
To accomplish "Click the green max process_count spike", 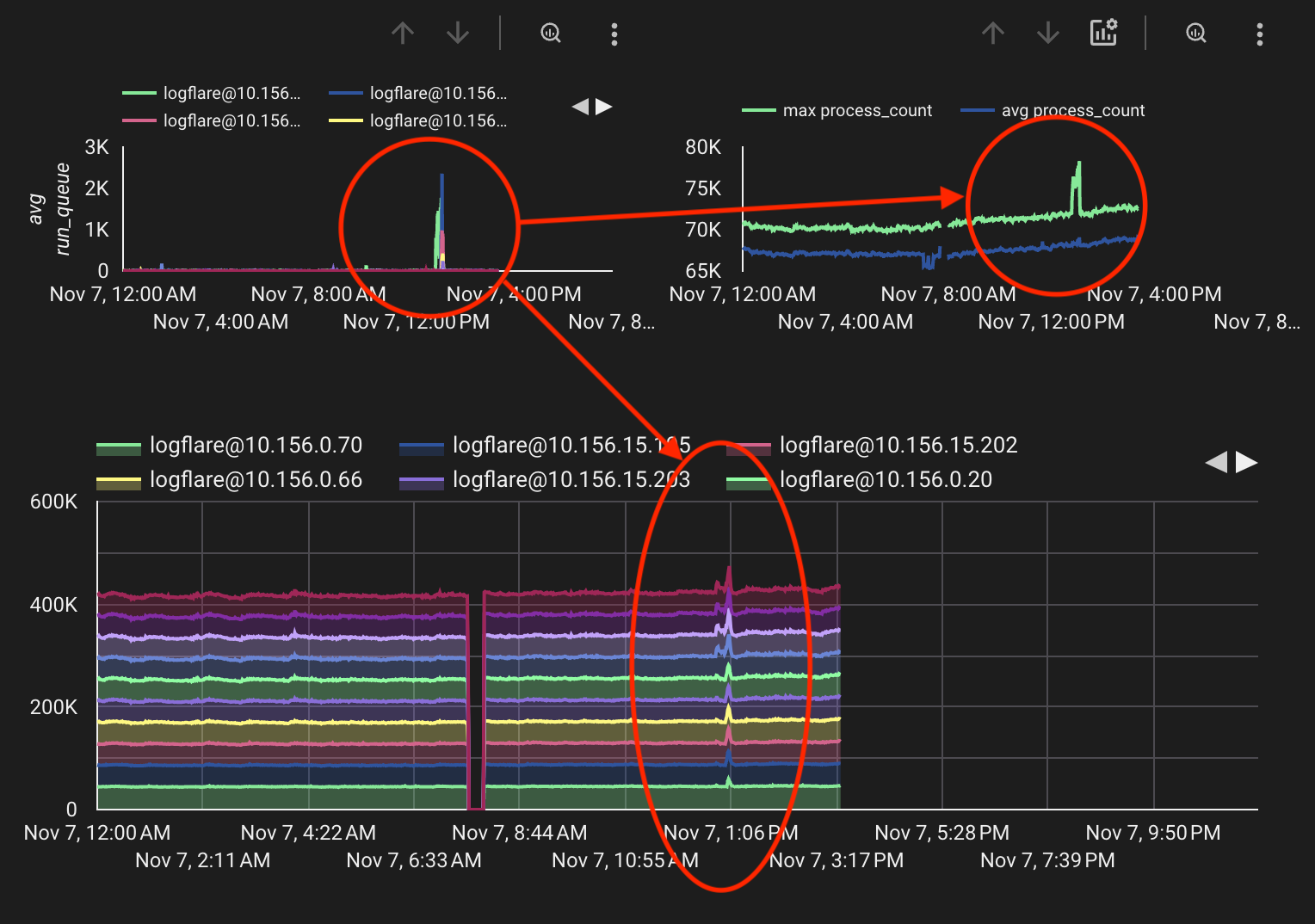I will coord(1077,176).
